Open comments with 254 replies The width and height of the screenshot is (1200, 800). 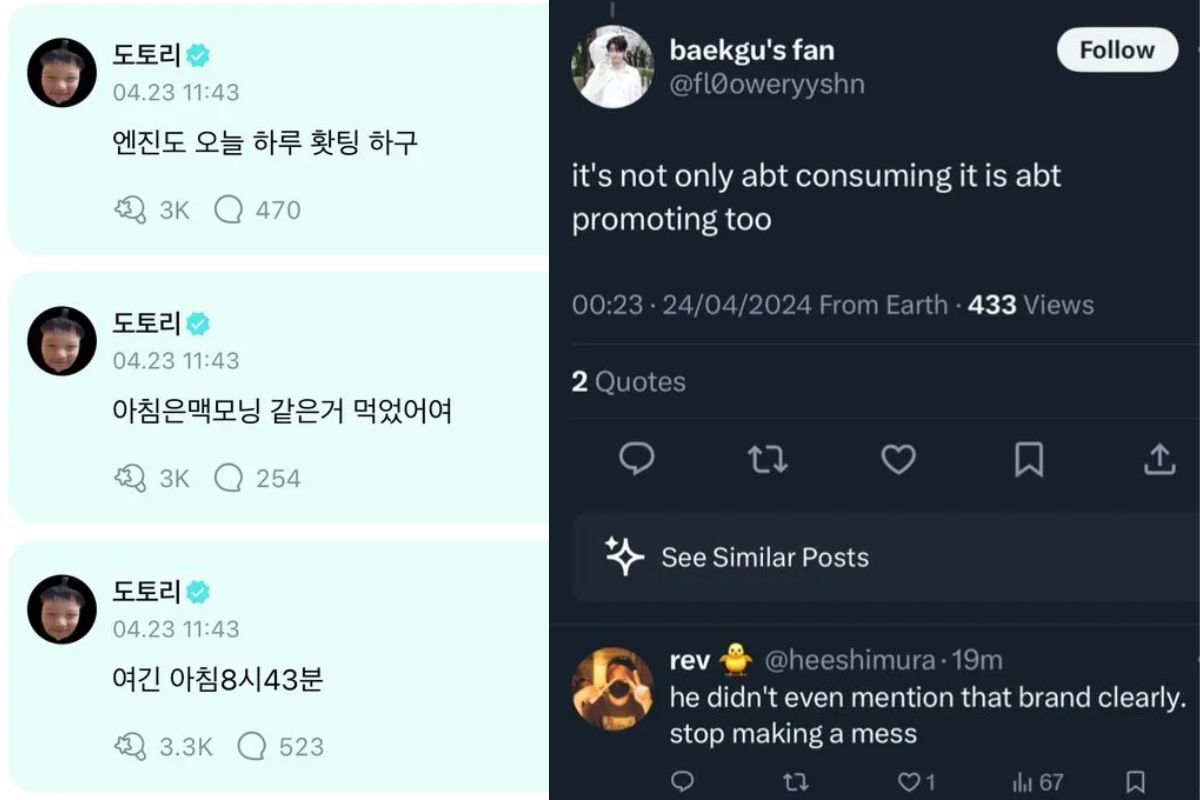point(229,478)
